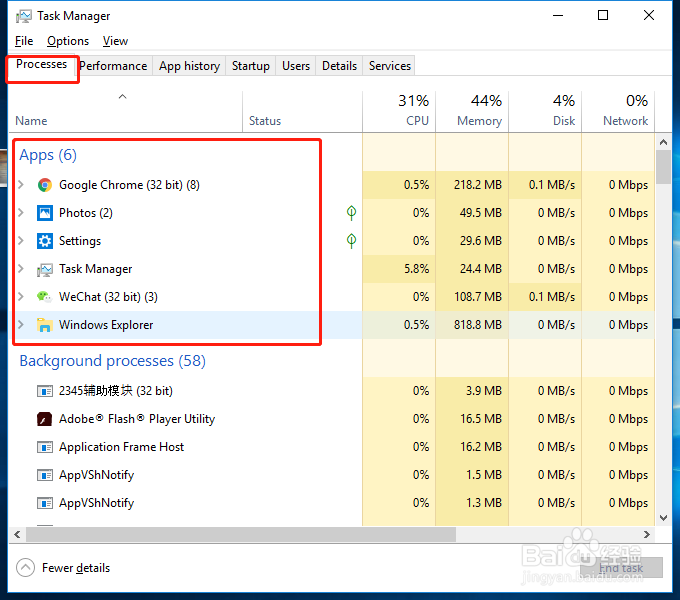
Task: Click the Settings gear icon in list
Action: click(x=45, y=241)
